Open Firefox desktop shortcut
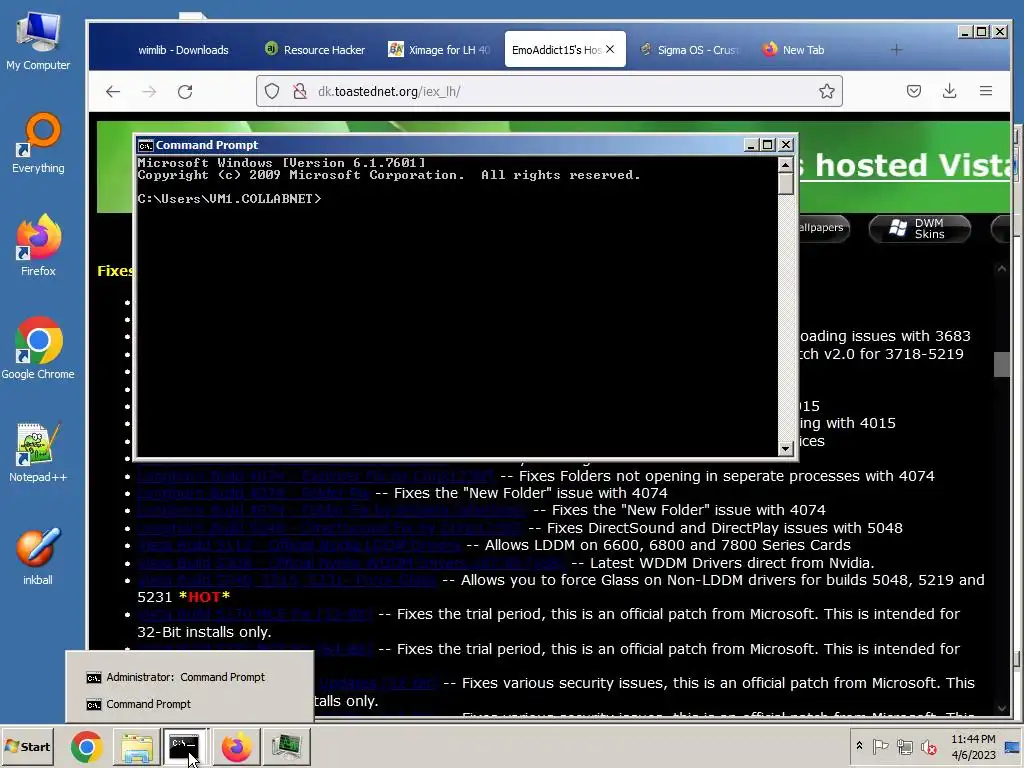 [x=38, y=246]
